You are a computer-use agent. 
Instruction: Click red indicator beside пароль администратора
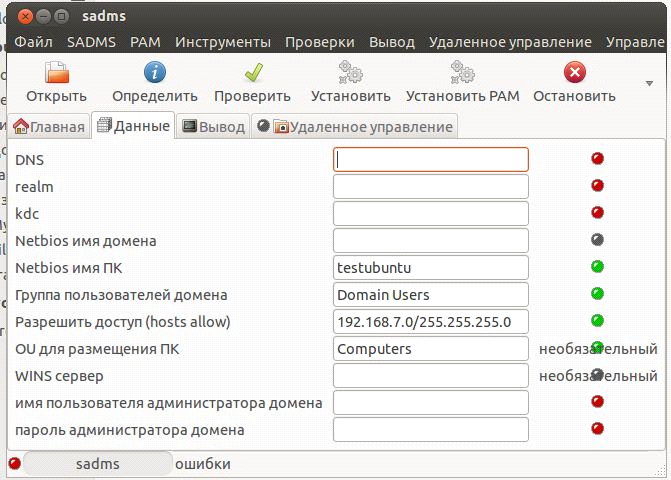pos(597,428)
